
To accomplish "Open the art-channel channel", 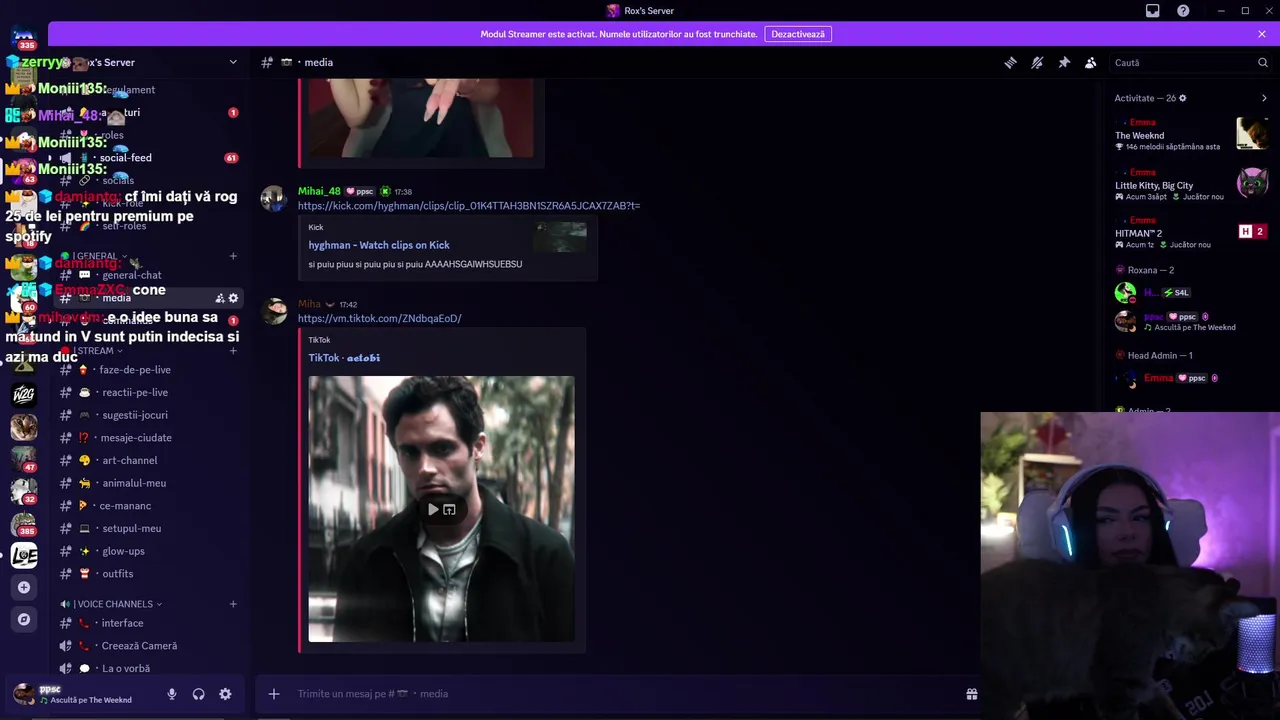I will point(130,461).
